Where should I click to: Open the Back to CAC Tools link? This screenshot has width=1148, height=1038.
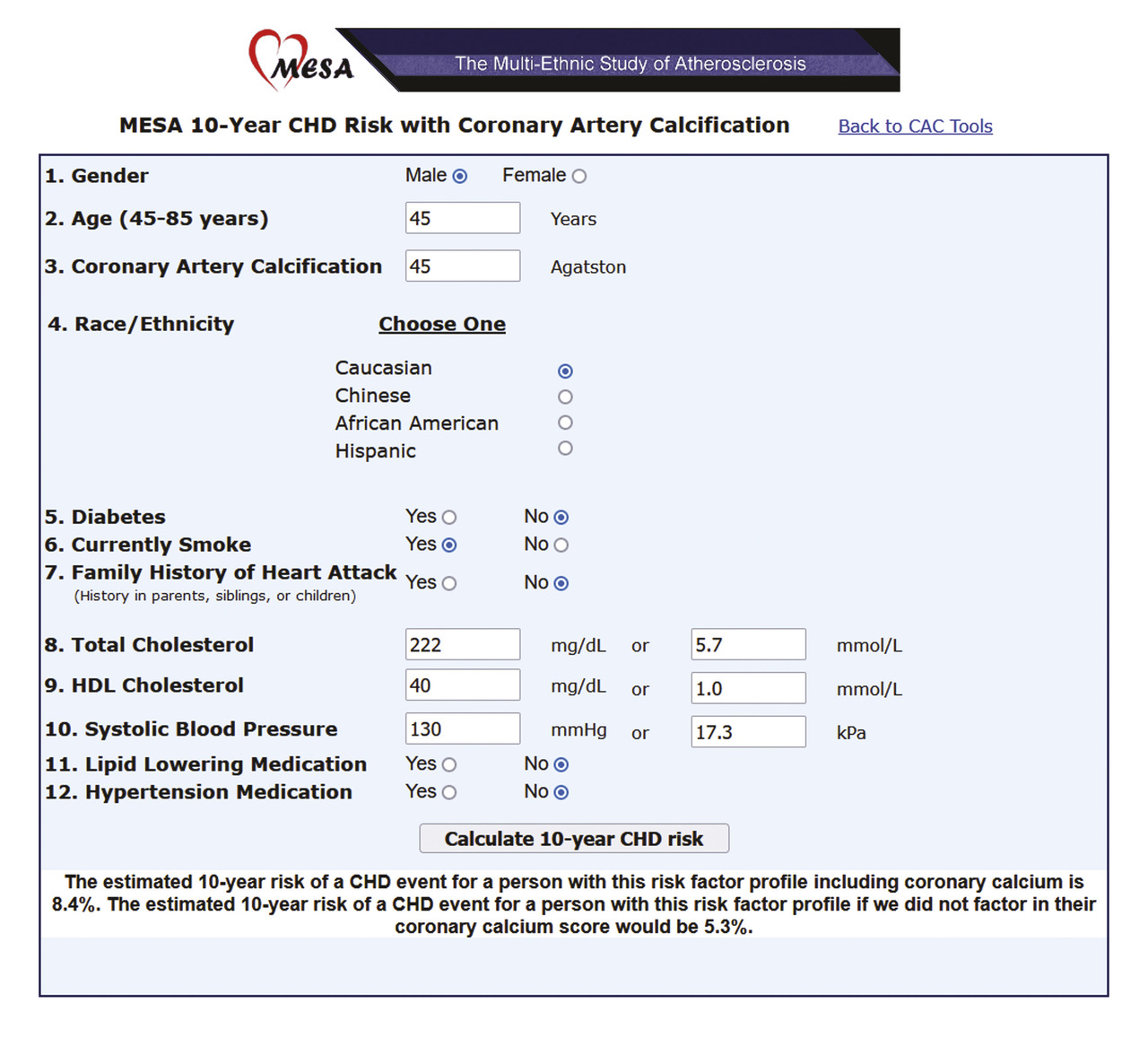coord(915,126)
